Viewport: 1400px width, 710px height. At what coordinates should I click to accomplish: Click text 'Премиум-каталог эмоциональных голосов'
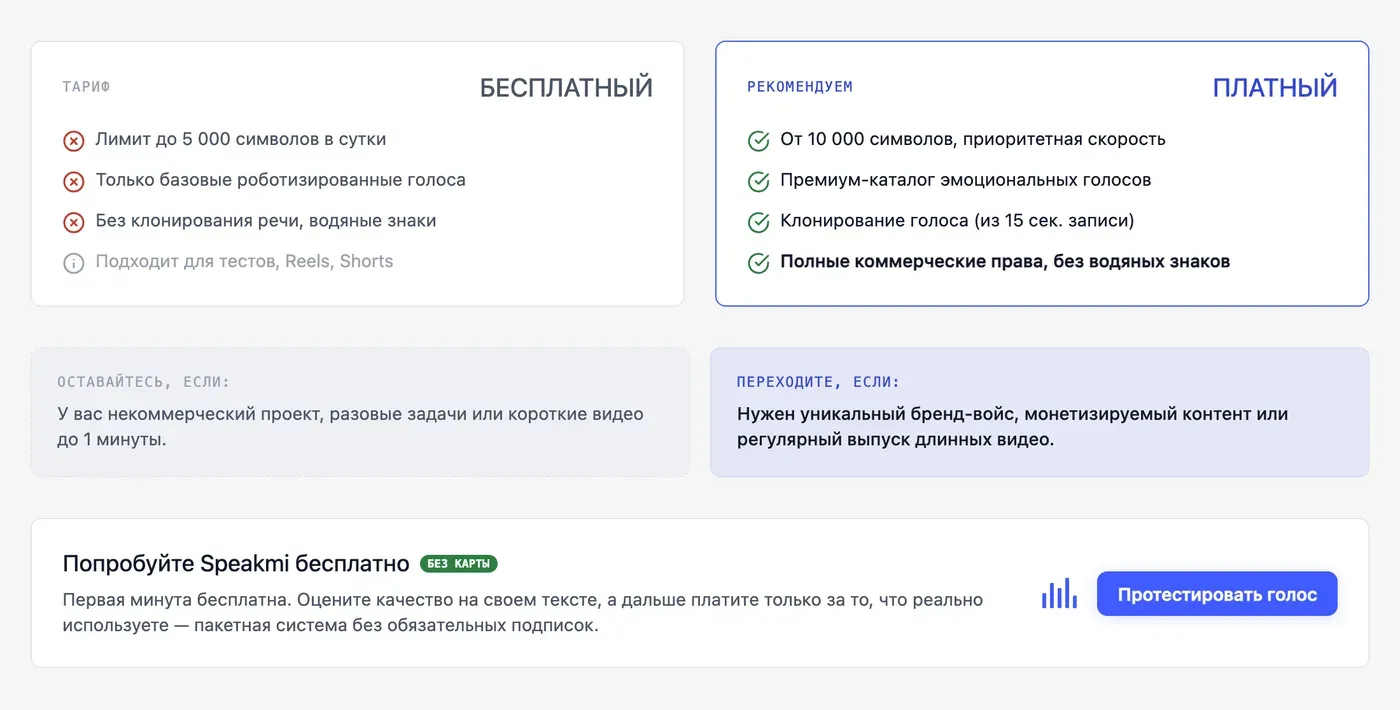click(x=965, y=180)
